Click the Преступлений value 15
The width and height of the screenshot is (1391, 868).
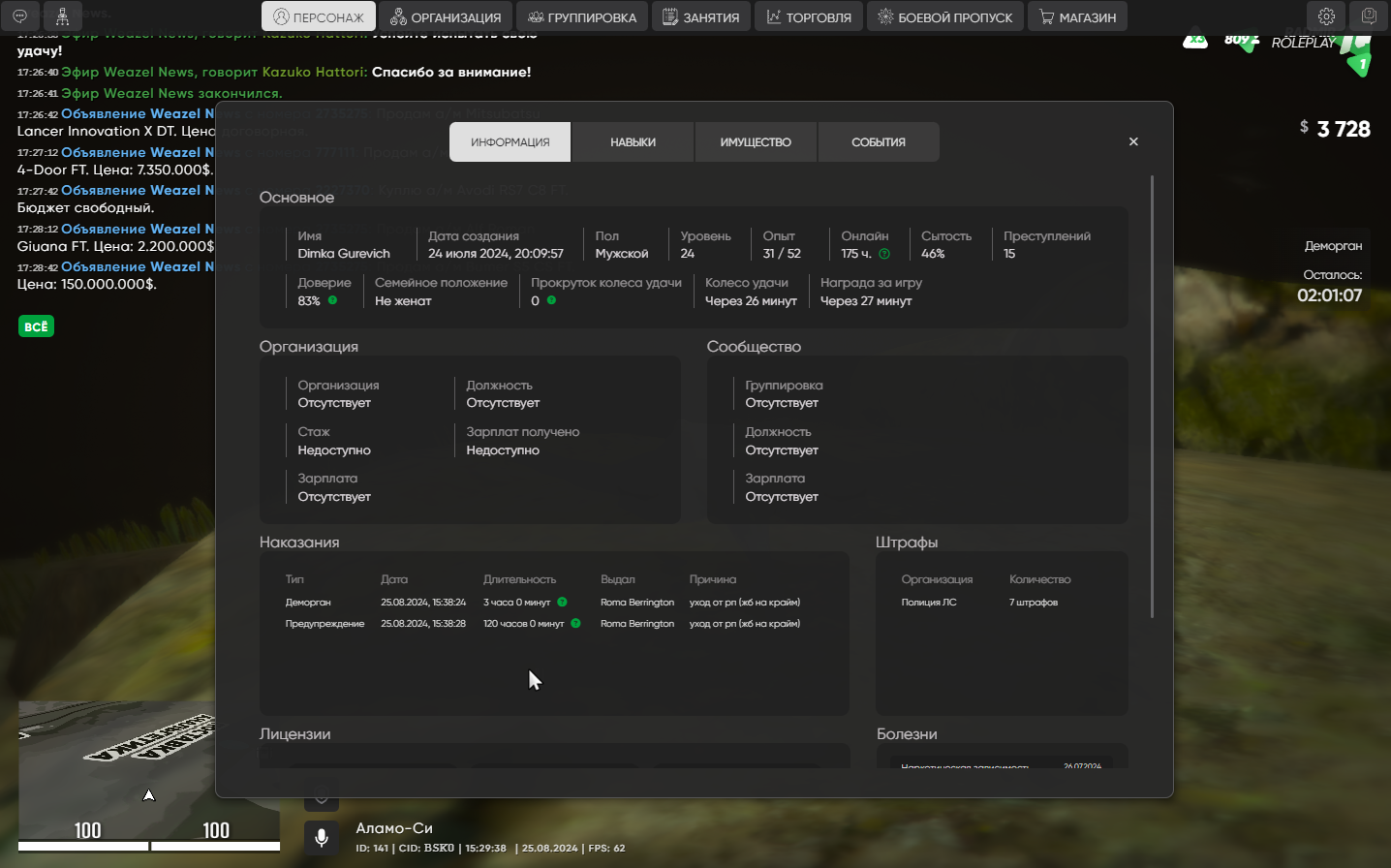[1009, 254]
